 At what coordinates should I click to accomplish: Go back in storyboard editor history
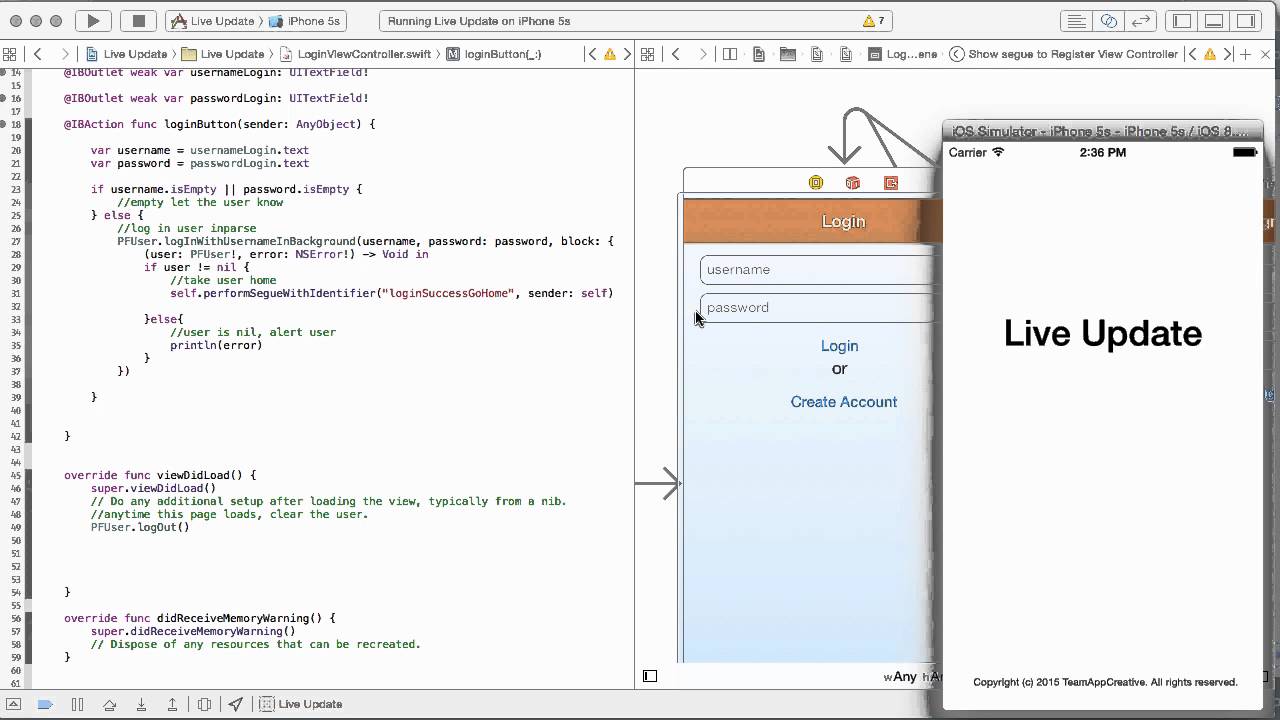676,54
